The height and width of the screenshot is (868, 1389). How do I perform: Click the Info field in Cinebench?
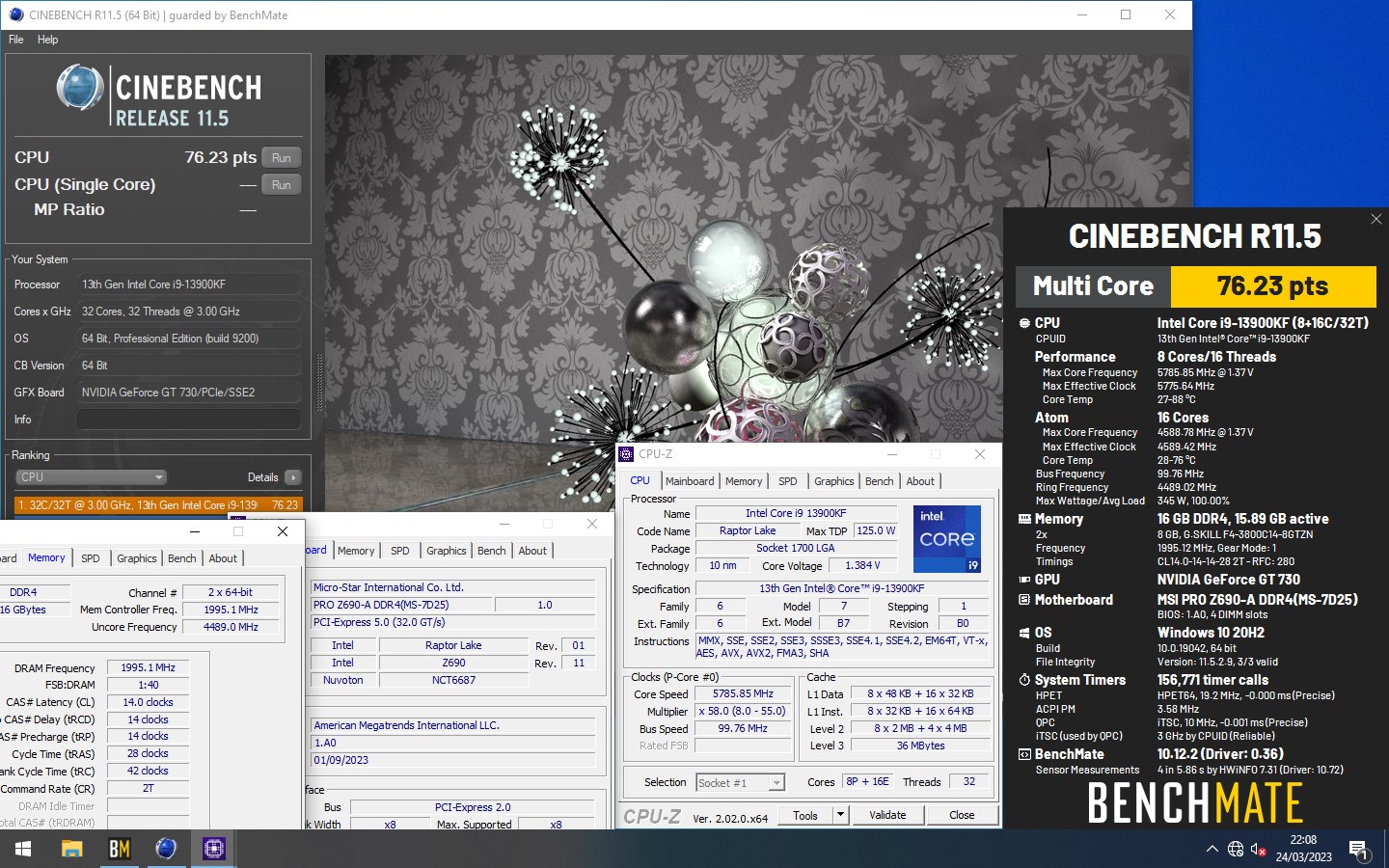pyautogui.click(x=189, y=420)
